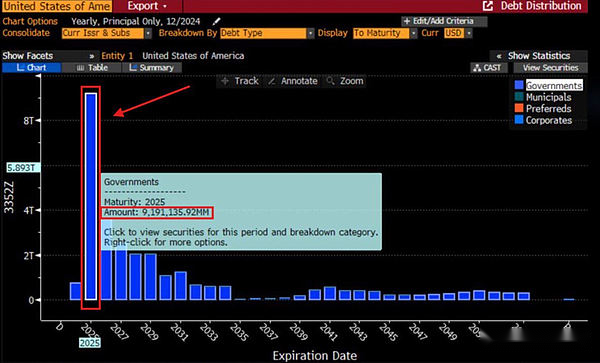Click the plus Edit/Add Criteria button
Viewport: 600px width, 363px height.
click(x=444, y=21)
